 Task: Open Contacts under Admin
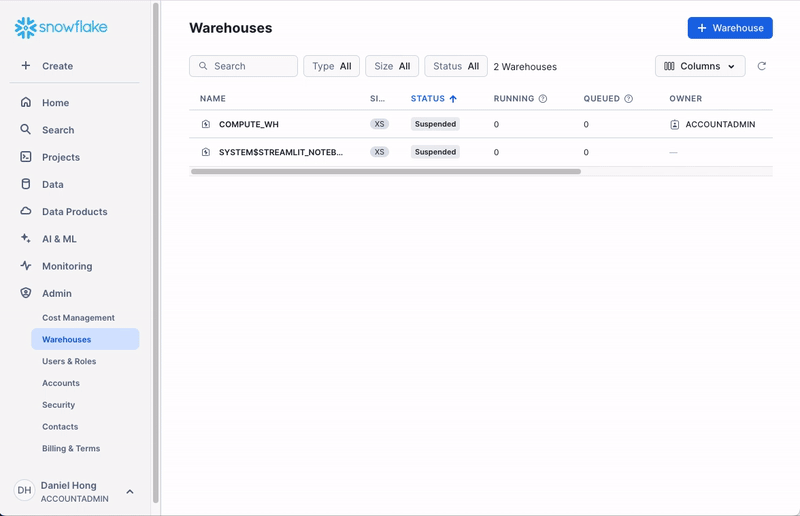coord(60,427)
